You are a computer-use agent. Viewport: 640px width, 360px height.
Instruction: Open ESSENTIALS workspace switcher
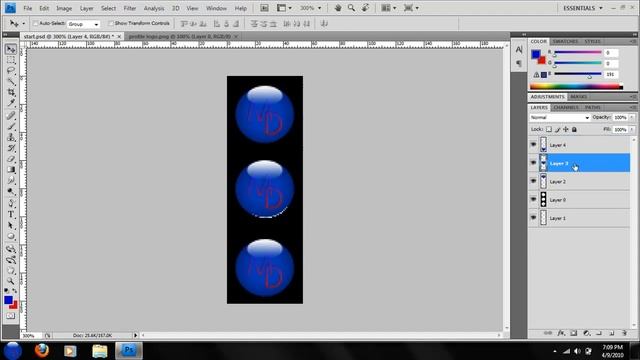pos(582,8)
